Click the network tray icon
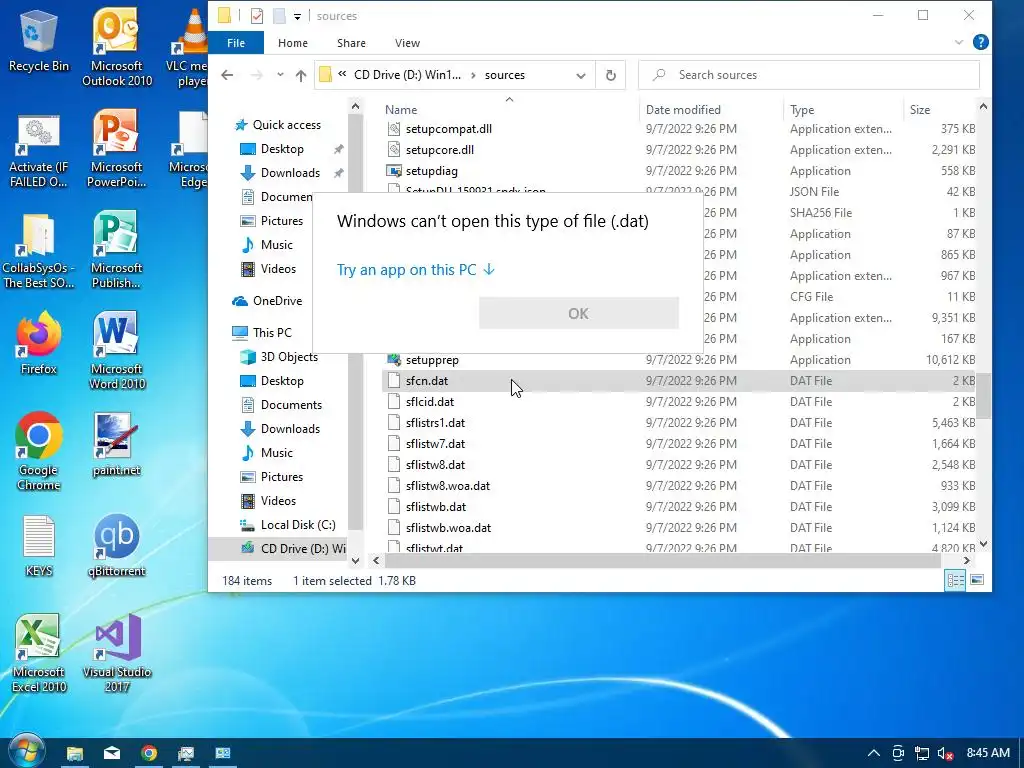The width and height of the screenshot is (1024, 768). [x=921, y=754]
